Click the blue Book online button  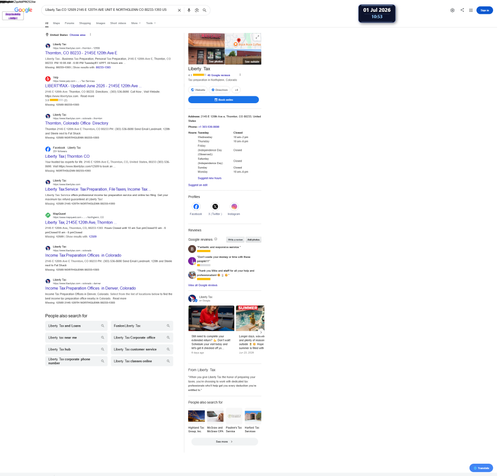223,99
